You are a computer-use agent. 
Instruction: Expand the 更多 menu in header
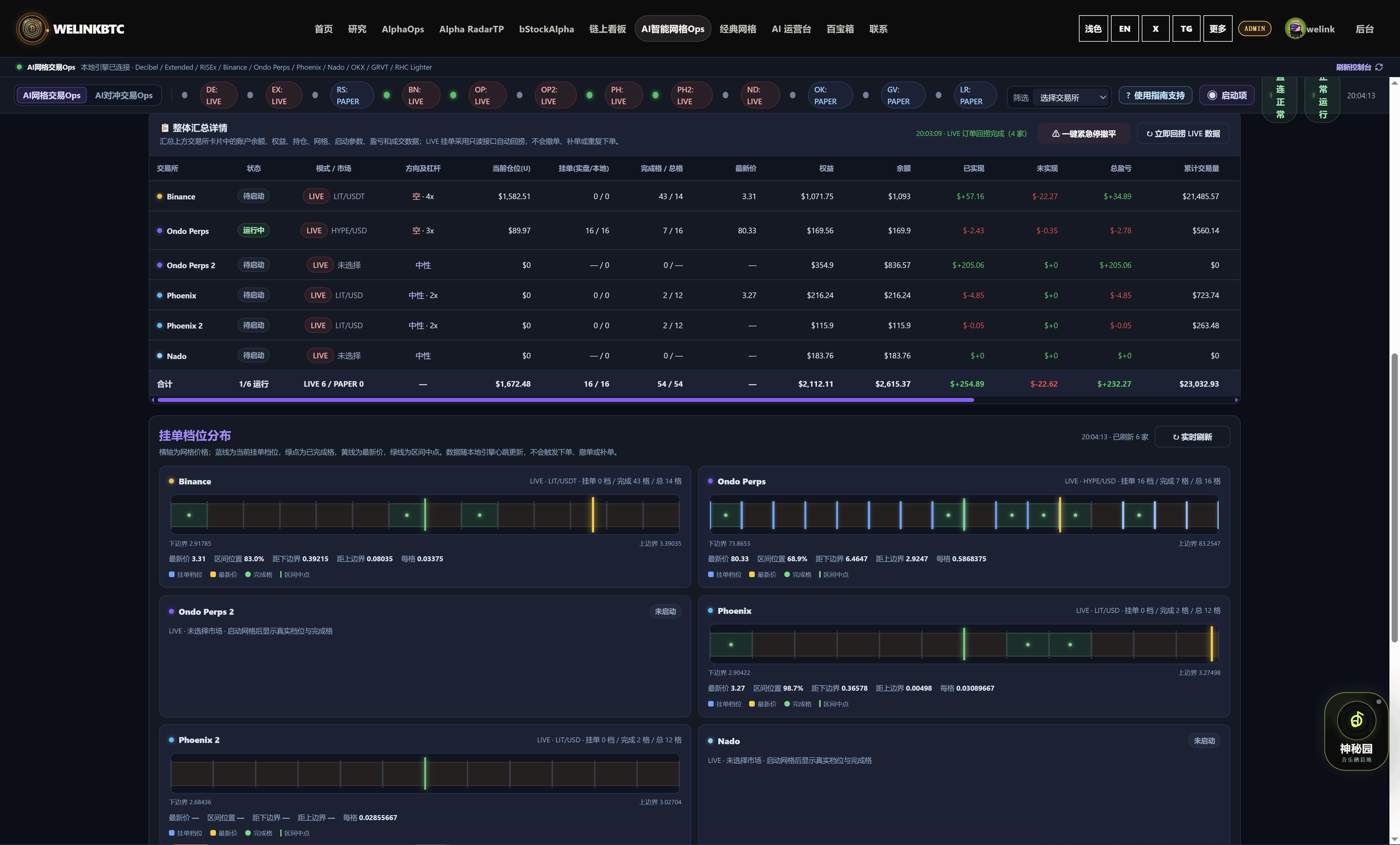pyautogui.click(x=1217, y=28)
